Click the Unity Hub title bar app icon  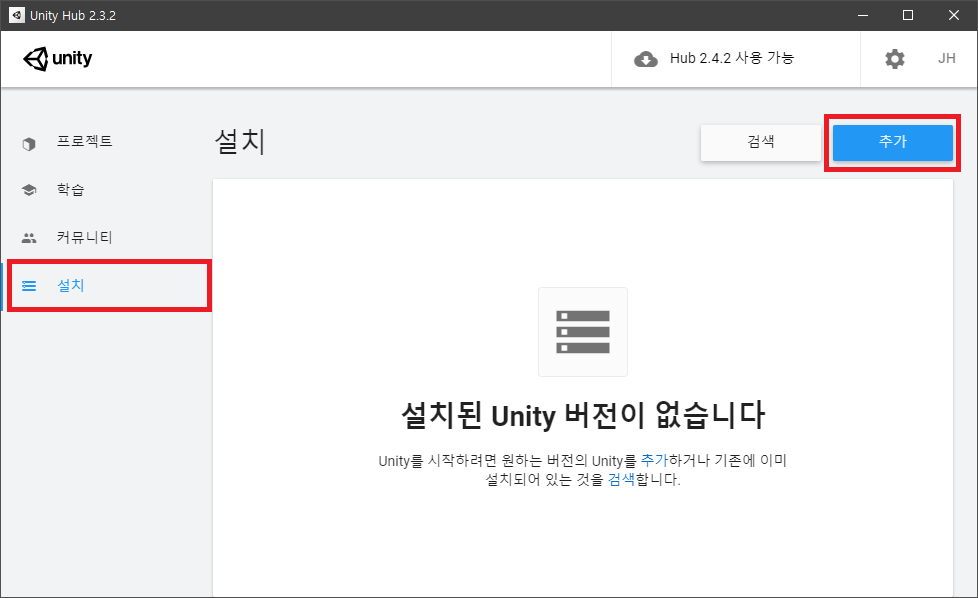point(16,15)
